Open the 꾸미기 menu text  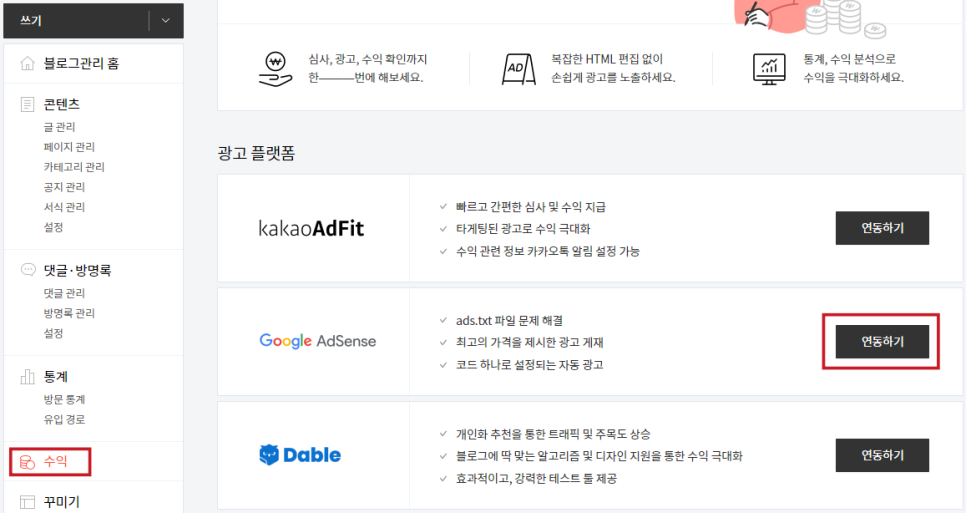(x=62, y=502)
